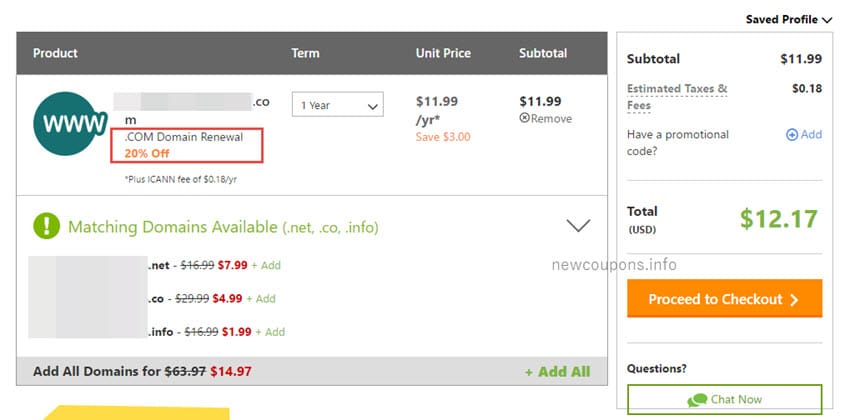Click the 20% Off renewal label

click(147, 153)
